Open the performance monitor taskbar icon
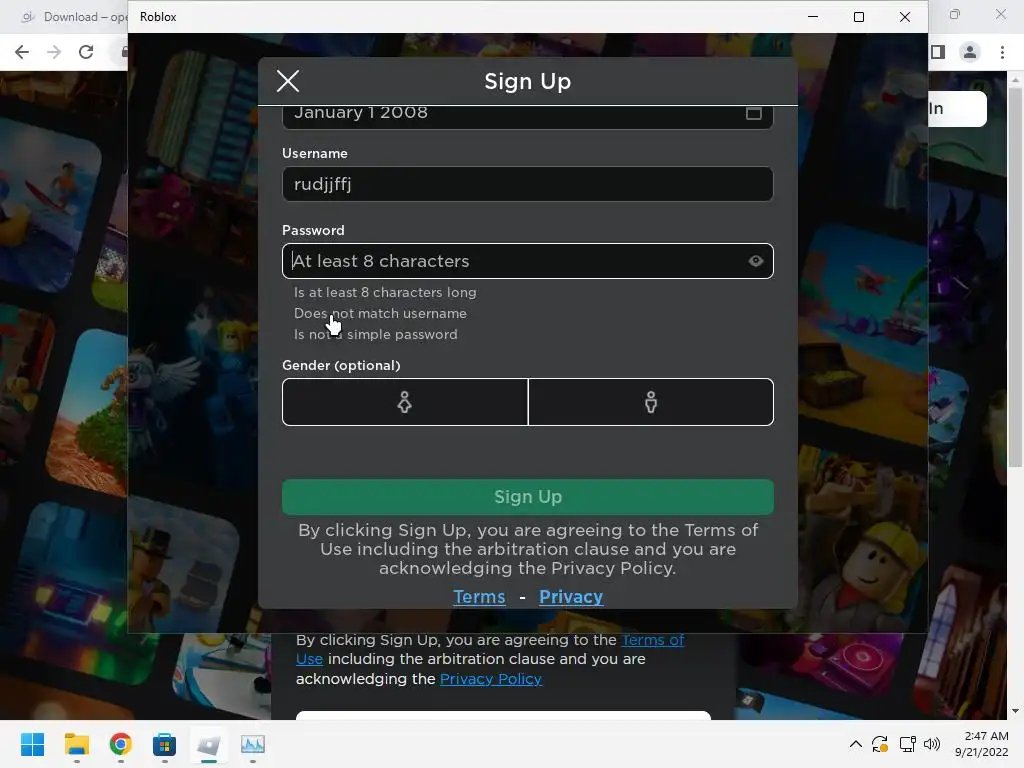Screen dimensions: 1024x768 click(253, 744)
